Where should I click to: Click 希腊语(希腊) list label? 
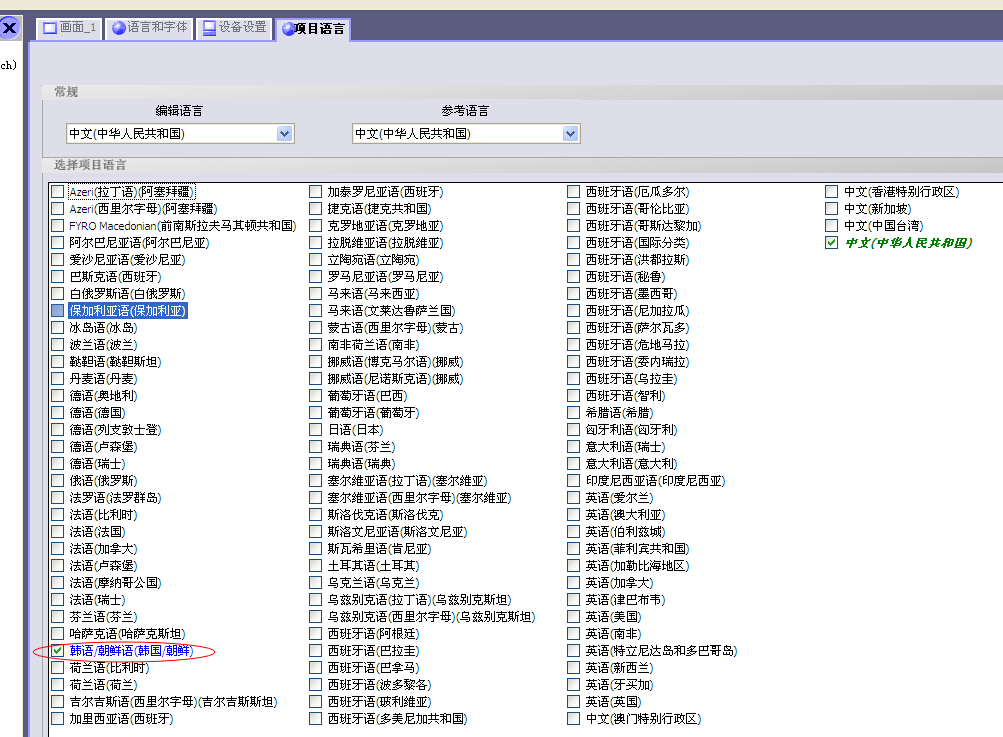(620, 413)
